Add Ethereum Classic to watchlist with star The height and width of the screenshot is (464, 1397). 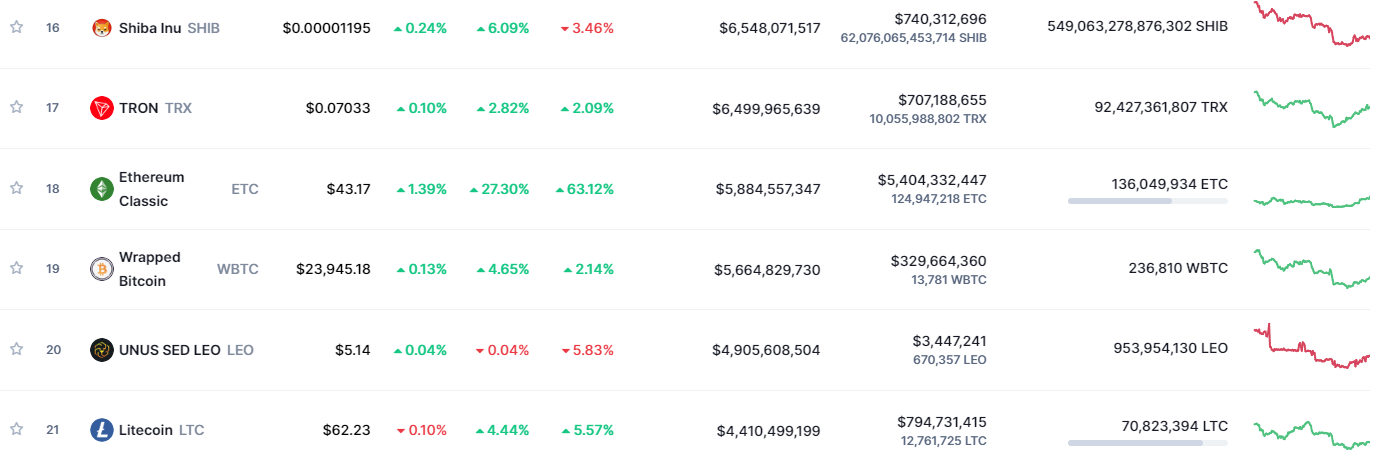tap(16, 188)
